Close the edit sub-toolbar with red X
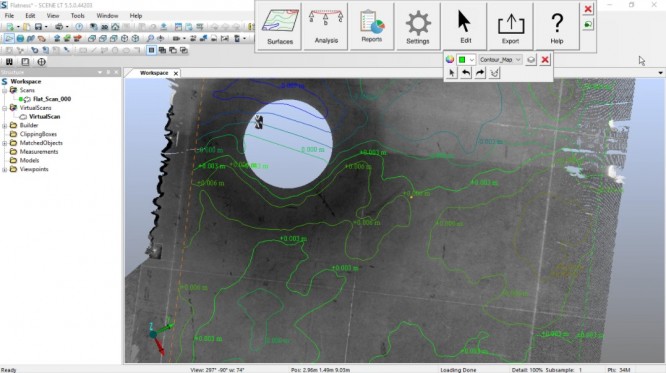The height and width of the screenshot is (373, 666). (x=545, y=60)
